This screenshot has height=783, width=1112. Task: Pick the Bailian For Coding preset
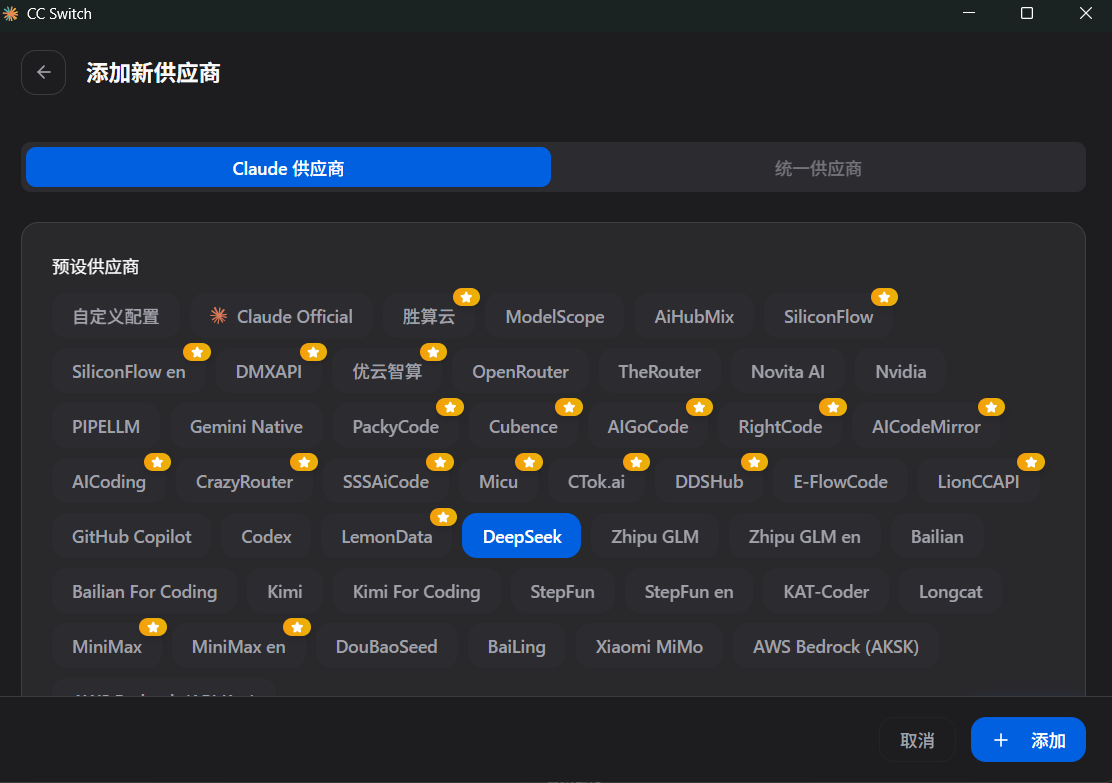tap(144, 592)
